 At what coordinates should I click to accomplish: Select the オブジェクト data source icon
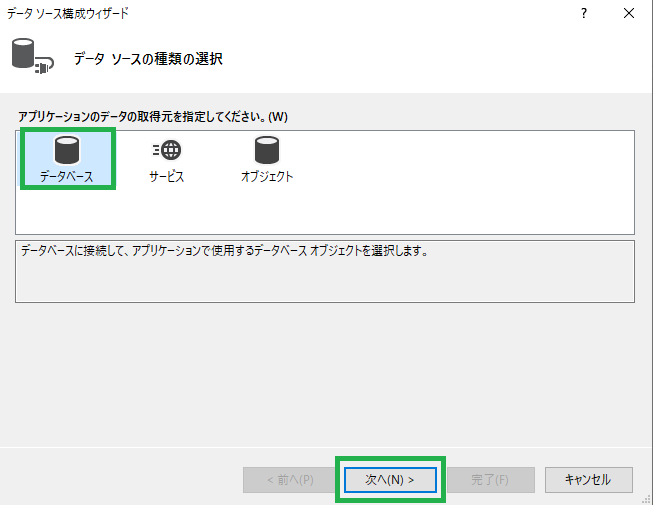[267, 160]
